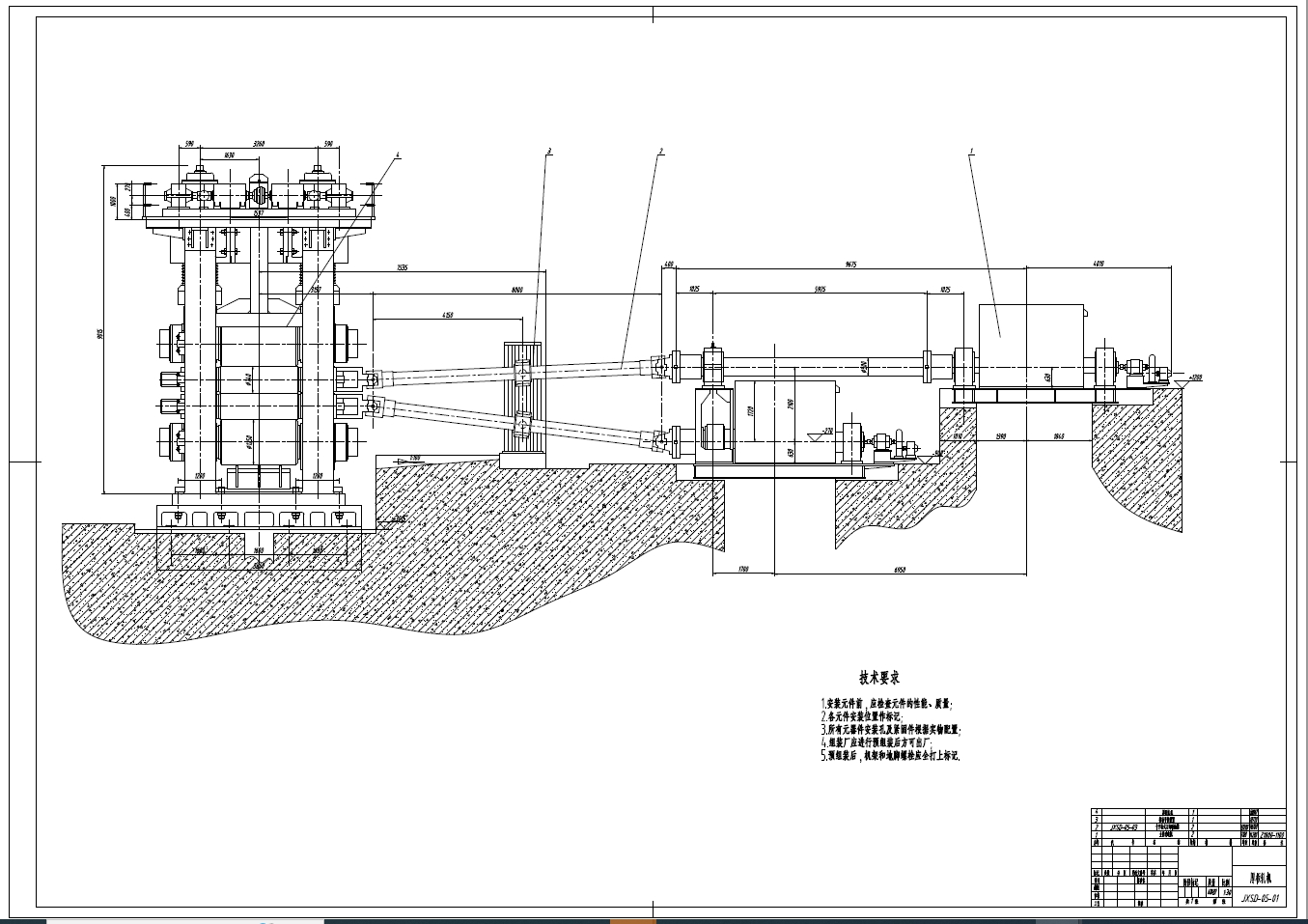Click the 9475 dimension text
The width and height of the screenshot is (1308, 924).
[x=851, y=263]
